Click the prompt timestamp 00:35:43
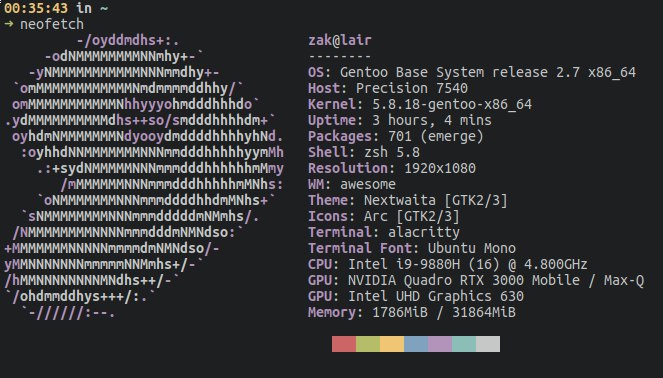Screen dimensions: 663x378 (36, 8)
